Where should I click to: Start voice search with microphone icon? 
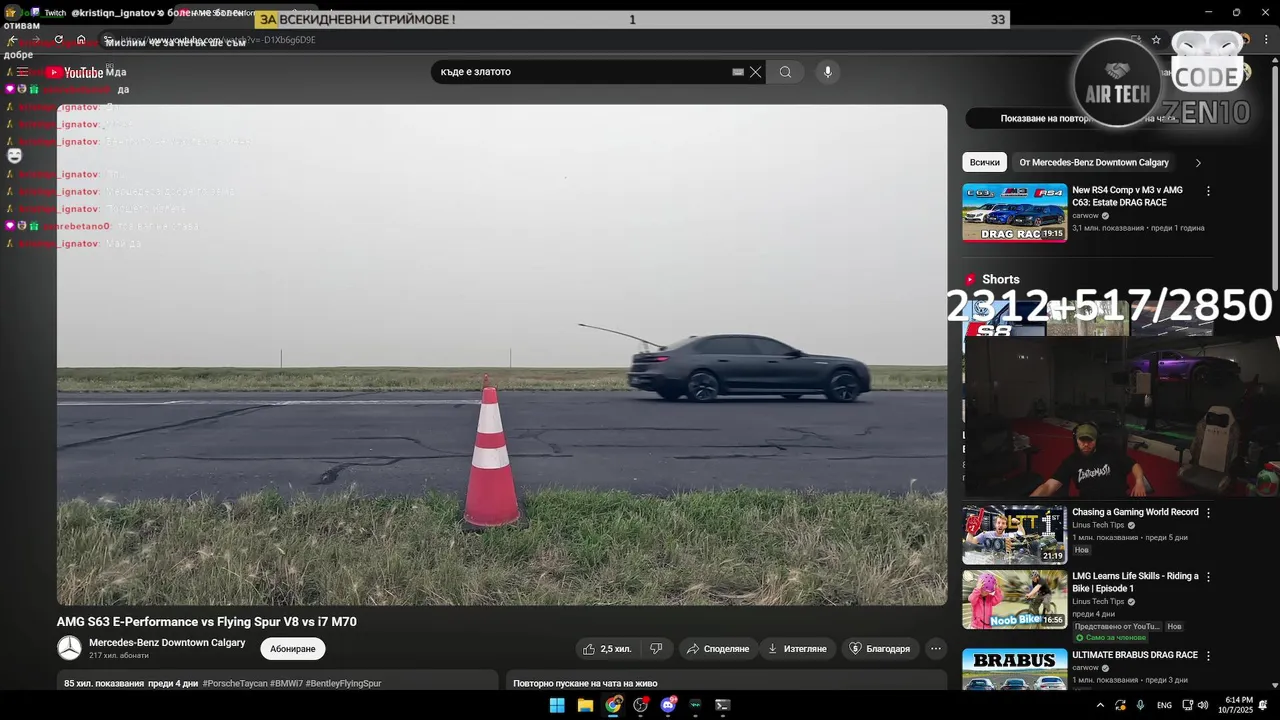tap(827, 72)
